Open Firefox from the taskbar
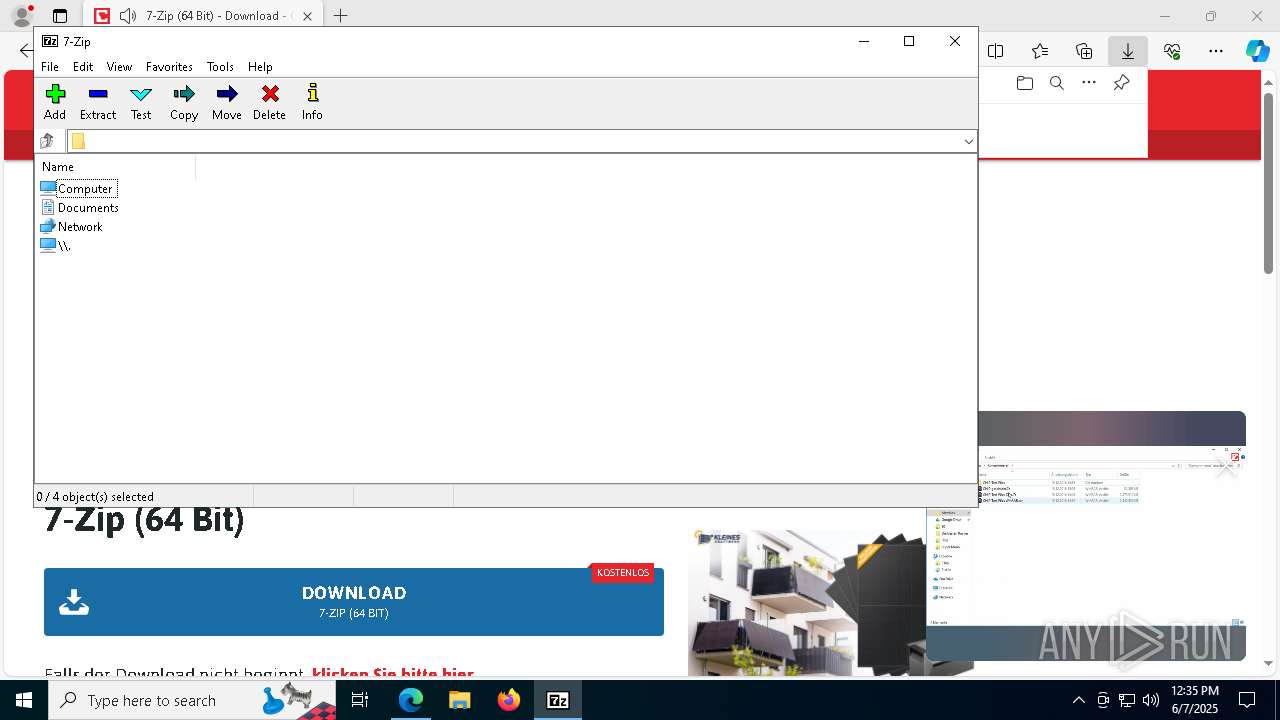The width and height of the screenshot is (1280, 720). click(509, 700)
